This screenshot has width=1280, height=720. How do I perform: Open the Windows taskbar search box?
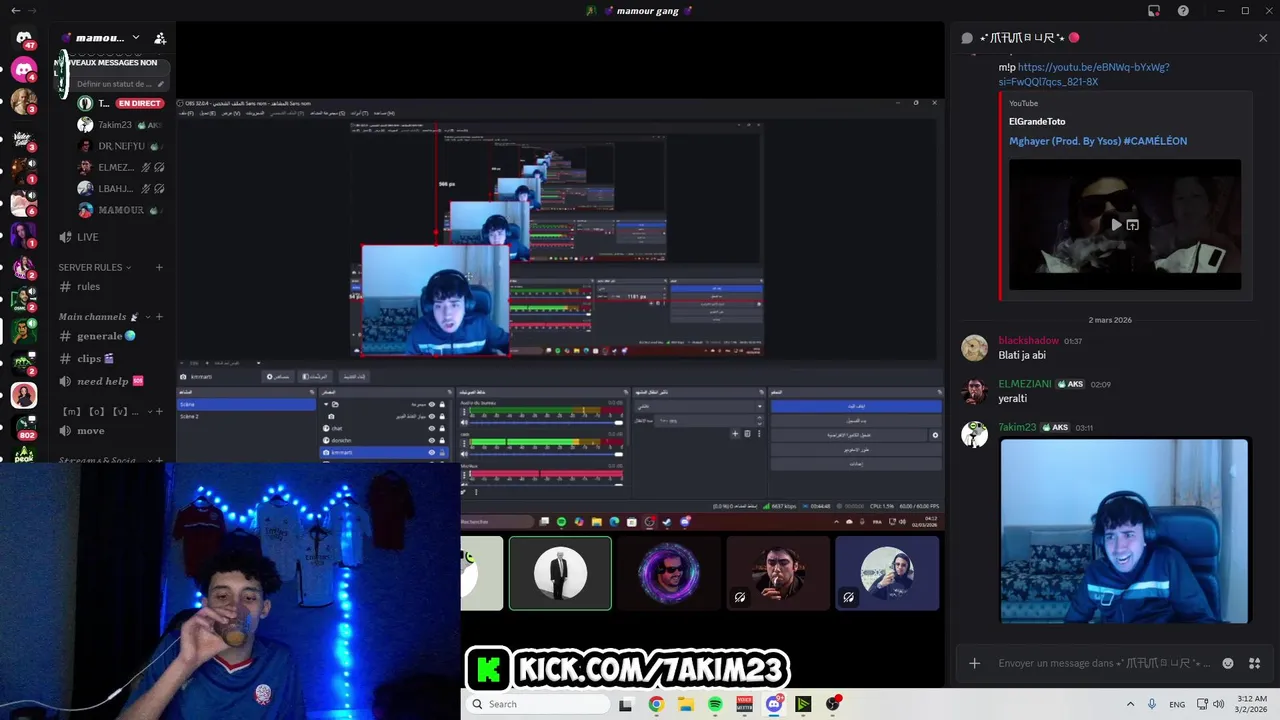537,704
